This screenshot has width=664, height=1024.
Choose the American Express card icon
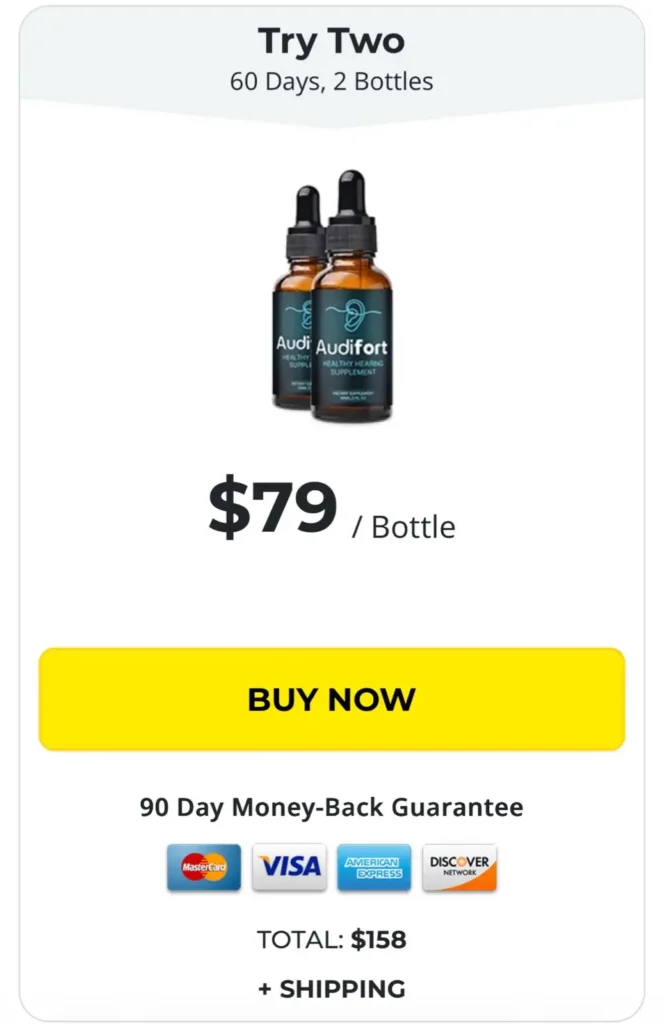tap(374, 867)
